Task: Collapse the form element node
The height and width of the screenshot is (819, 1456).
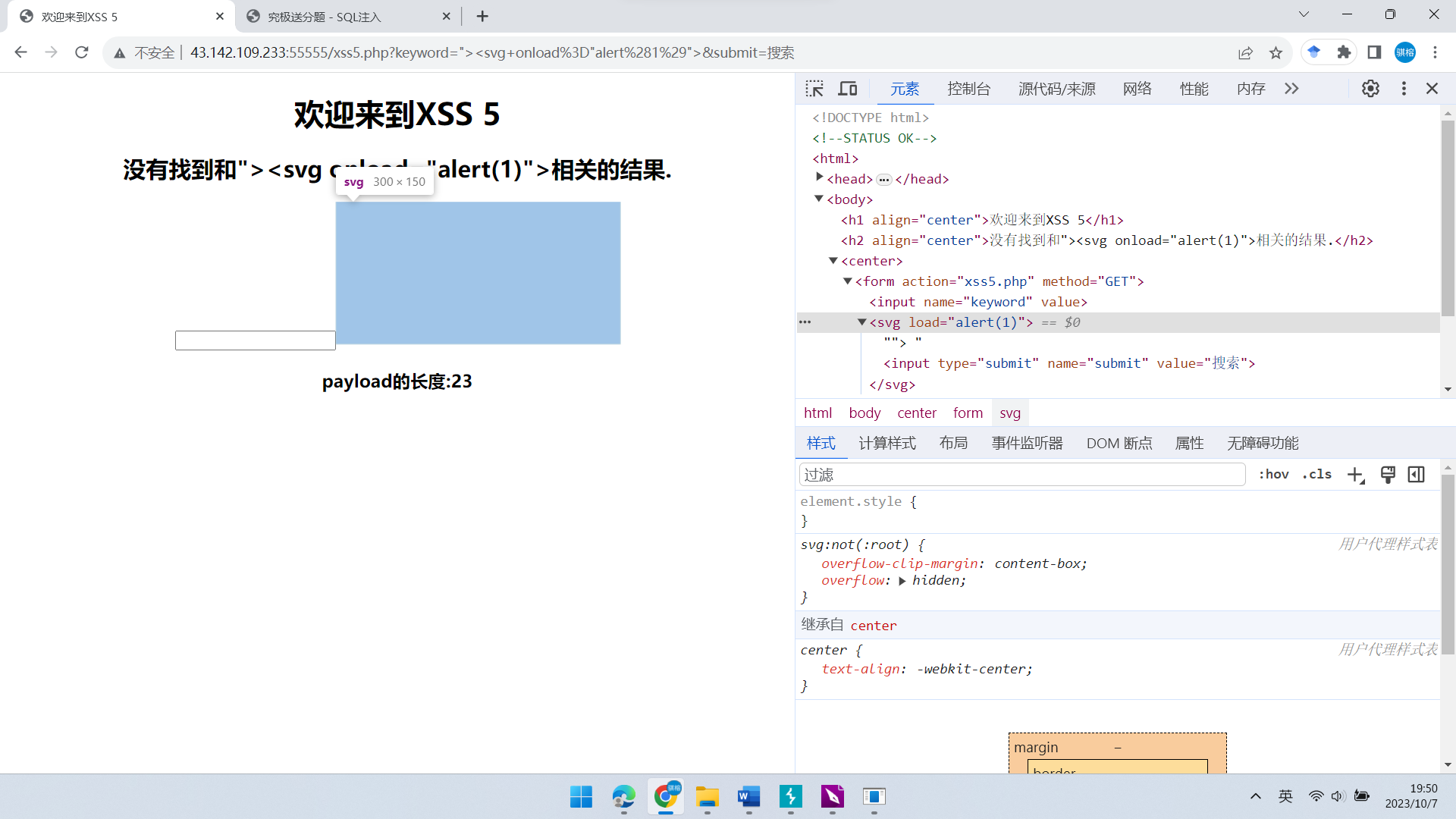Action: [x=848, y=281]
